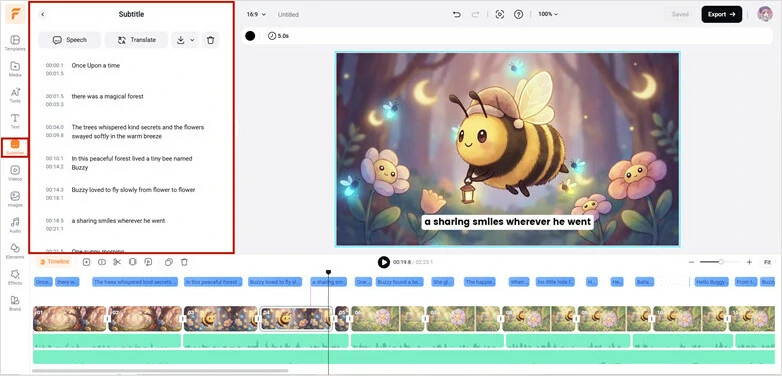Image resolution: width=782 pixels, height=376 pixels.
Task: Zoom in the timeline with plus
Action: point(749,262)
